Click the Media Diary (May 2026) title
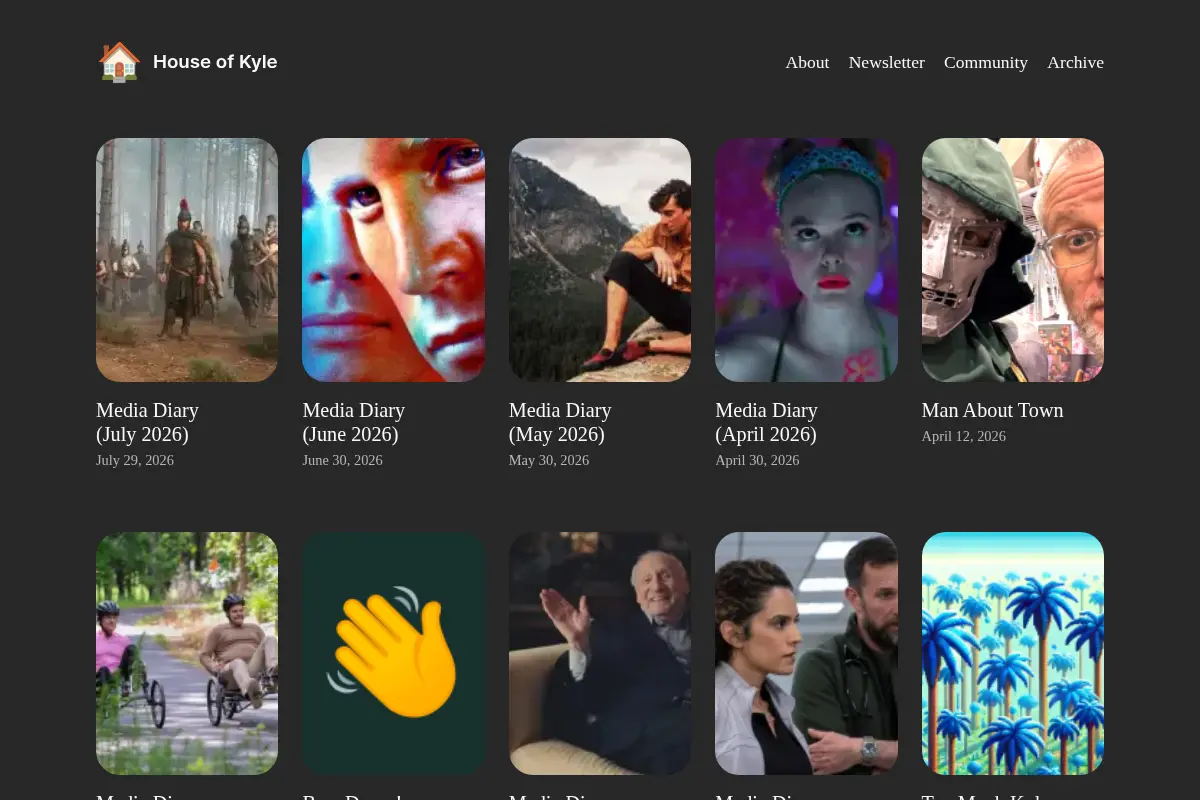This screenshot has height=800, width=1200. click(x=560, y=422)
